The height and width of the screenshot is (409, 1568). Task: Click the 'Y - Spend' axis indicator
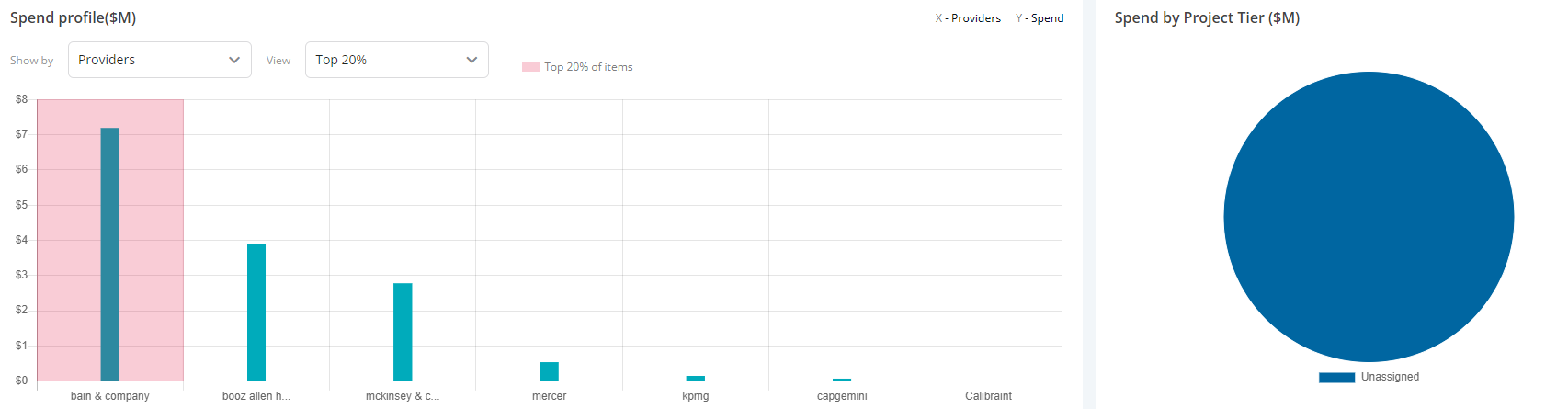point(1040,18)
